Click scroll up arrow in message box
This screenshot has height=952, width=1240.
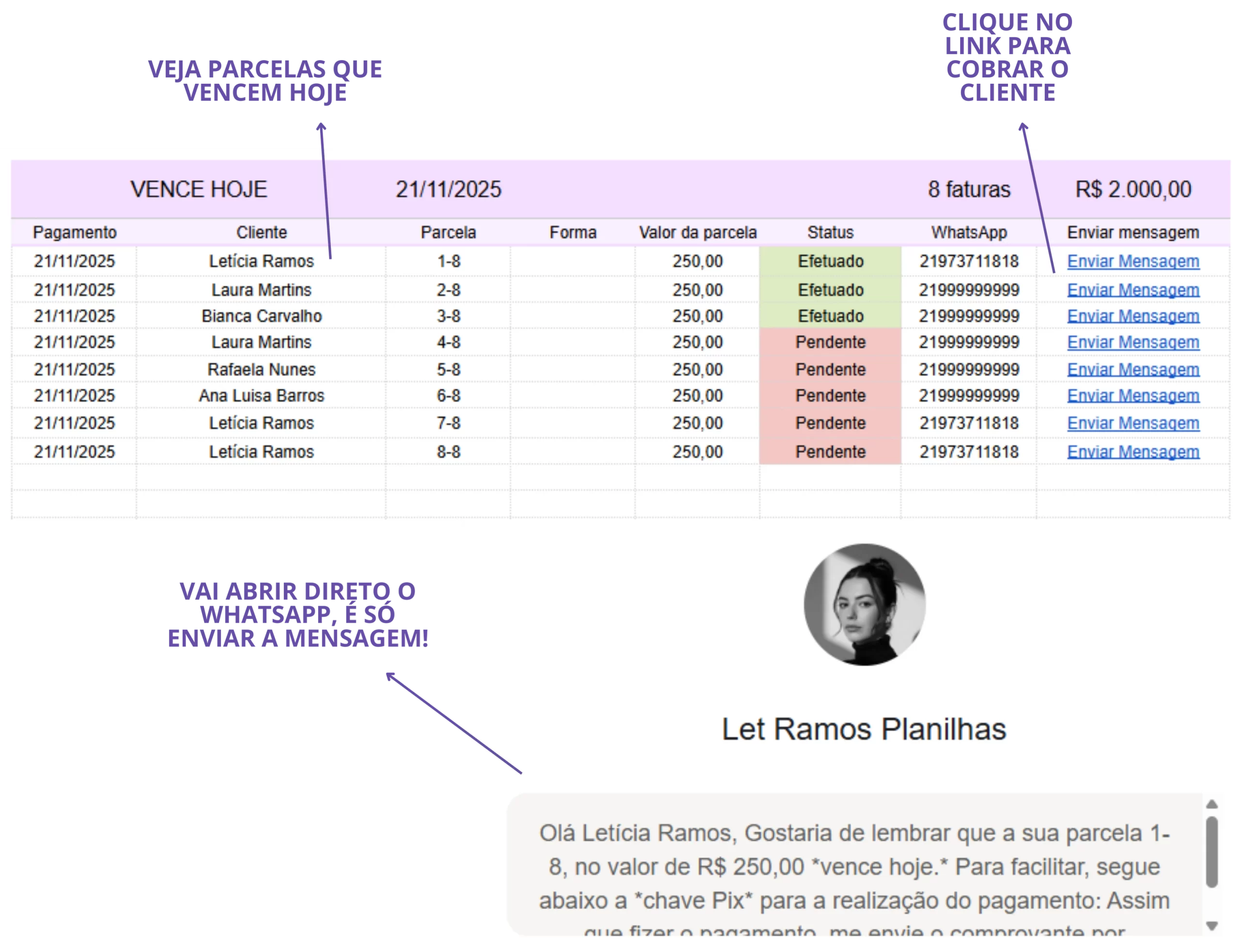(1211, 804)
